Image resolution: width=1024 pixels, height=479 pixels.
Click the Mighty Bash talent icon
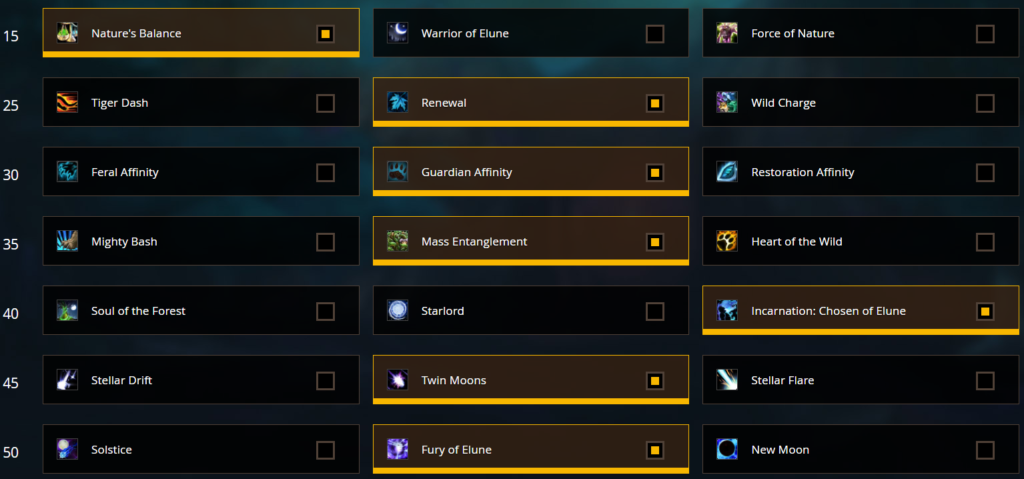[67, 242]
